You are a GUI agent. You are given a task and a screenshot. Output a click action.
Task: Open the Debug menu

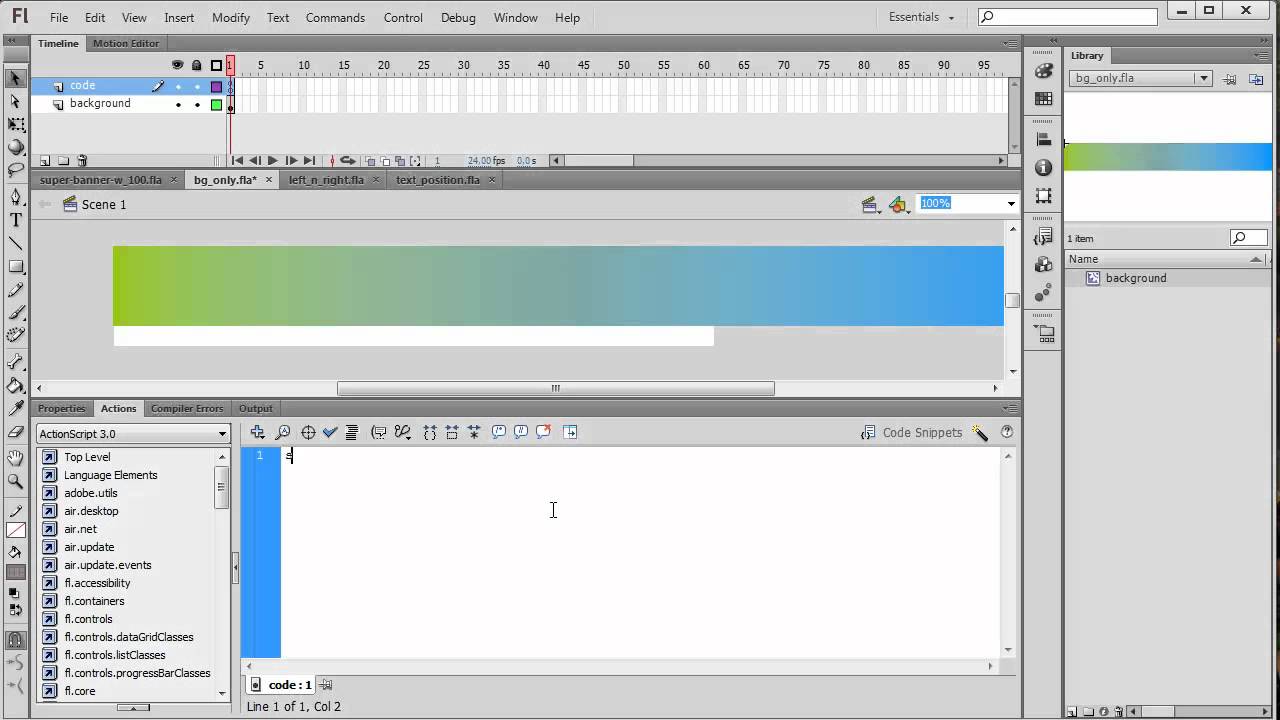point(458,17)
